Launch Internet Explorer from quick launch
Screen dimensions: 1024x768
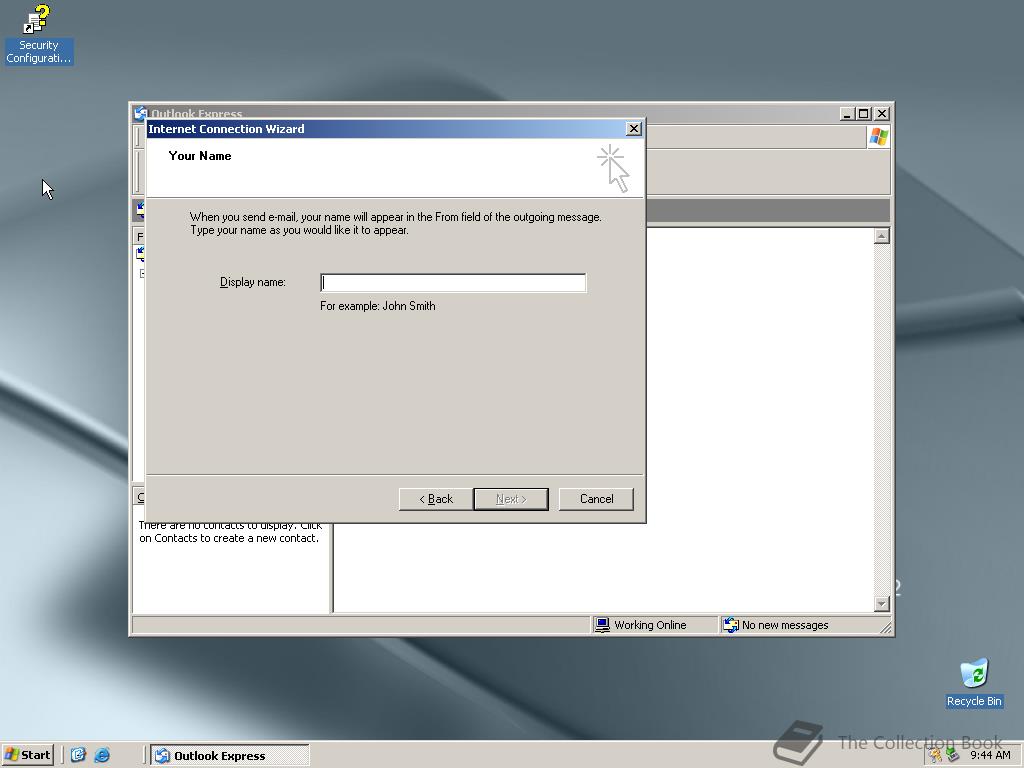tap(102, 755)
